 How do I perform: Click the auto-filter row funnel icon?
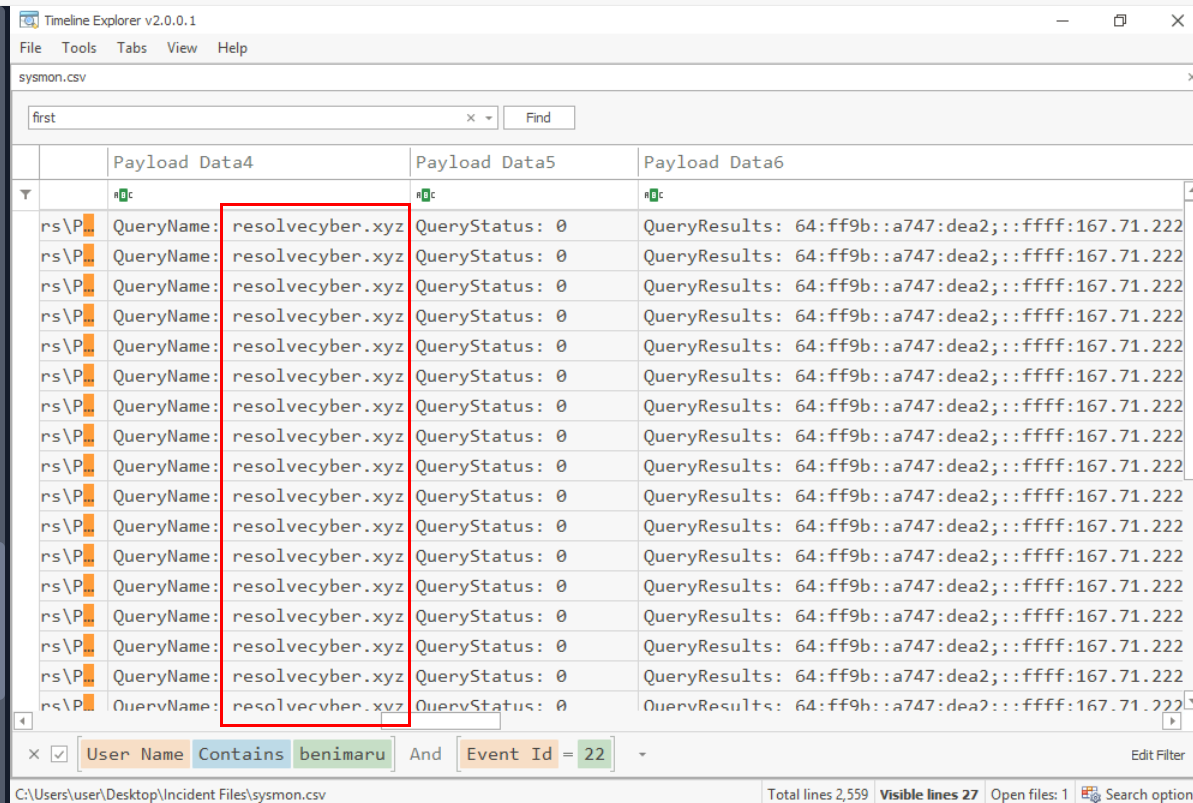pyautogui.click(x=26, y=195)
